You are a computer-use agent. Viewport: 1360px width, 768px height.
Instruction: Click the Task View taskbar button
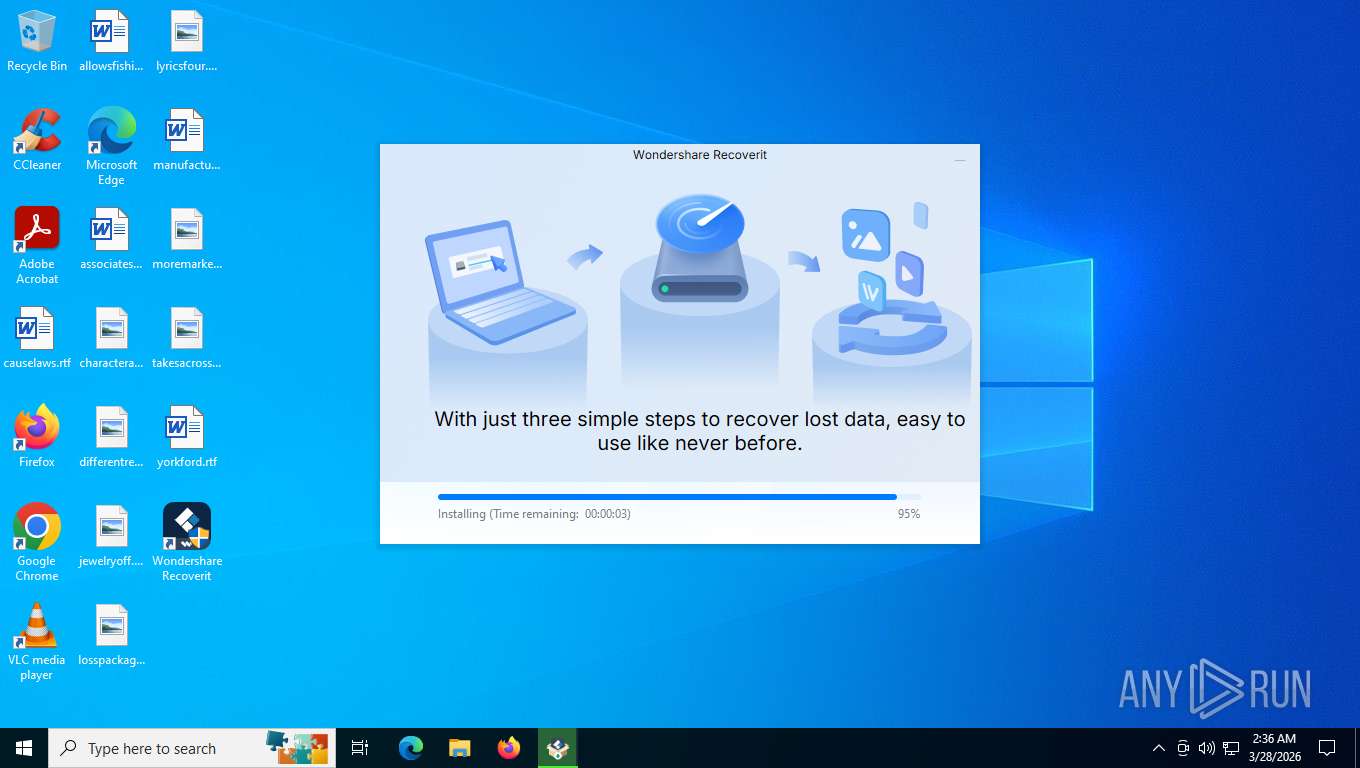tap(360, 748)
